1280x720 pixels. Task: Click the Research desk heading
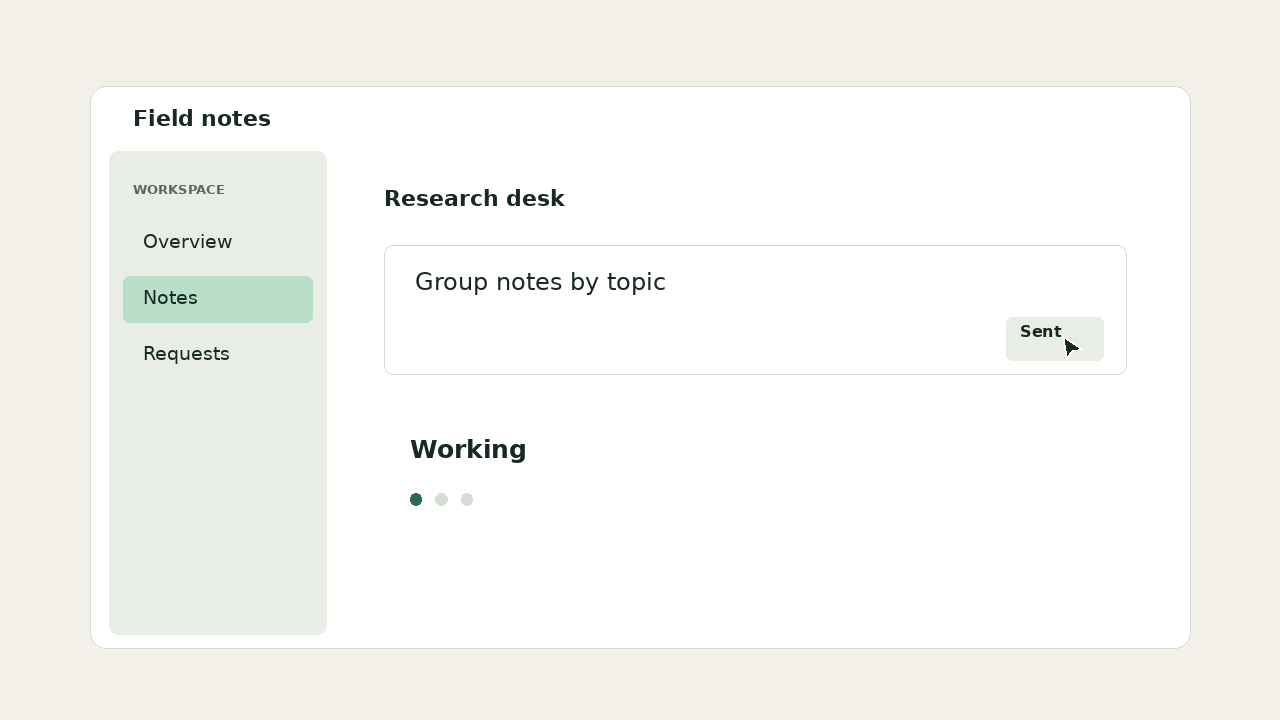point(474,199)
